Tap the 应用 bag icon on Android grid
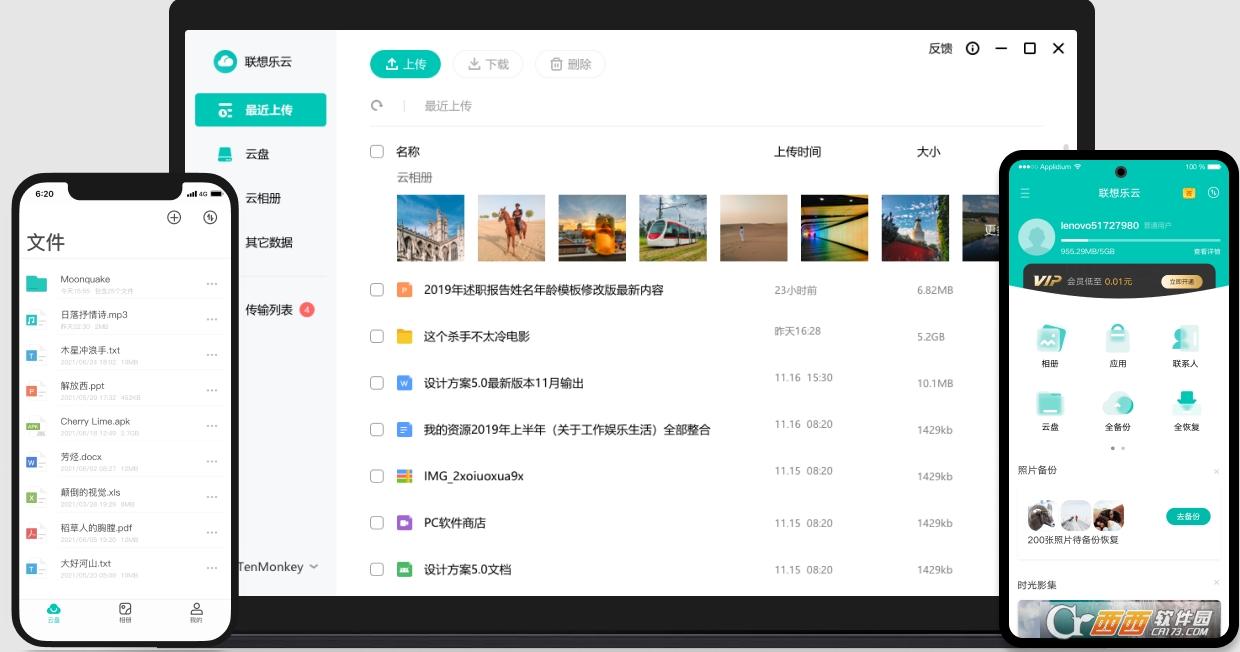This screenshot has width=1240, height=652. point(1118,338)
